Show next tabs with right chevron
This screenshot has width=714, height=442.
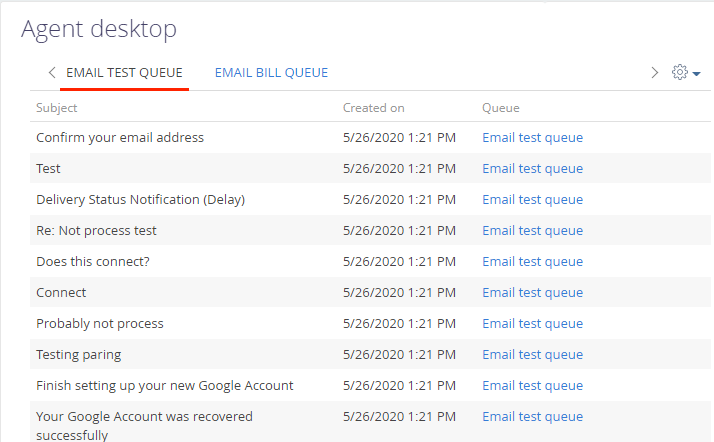point(654,72)
